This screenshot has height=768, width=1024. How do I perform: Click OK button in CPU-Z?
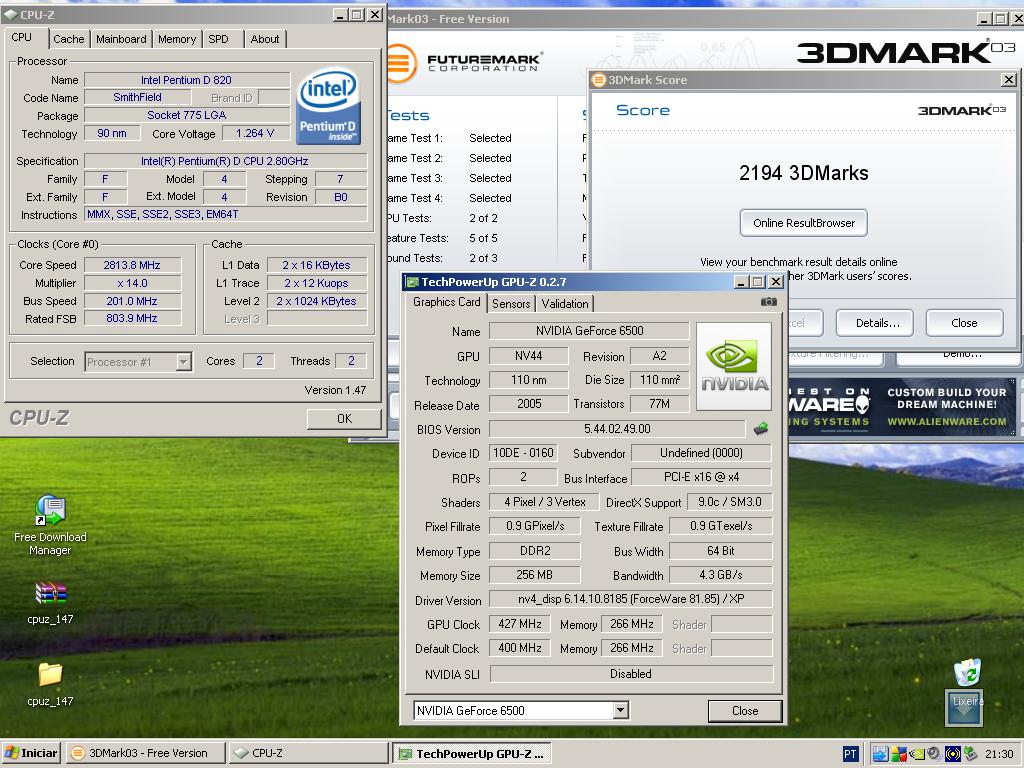344,419
